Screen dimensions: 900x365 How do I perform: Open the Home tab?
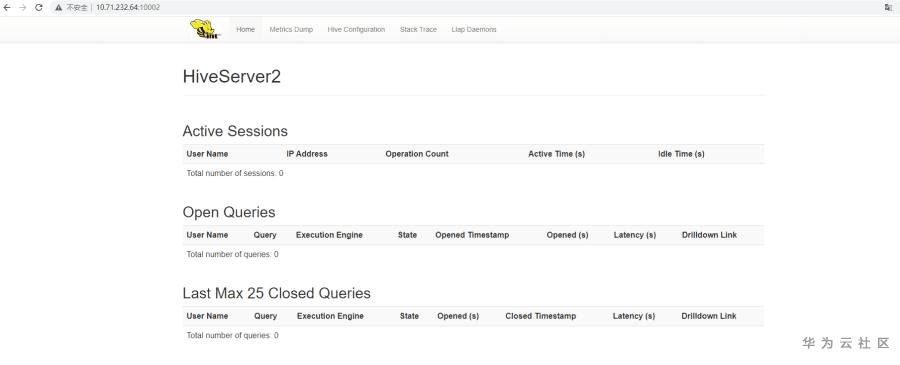tap(246, 29)
